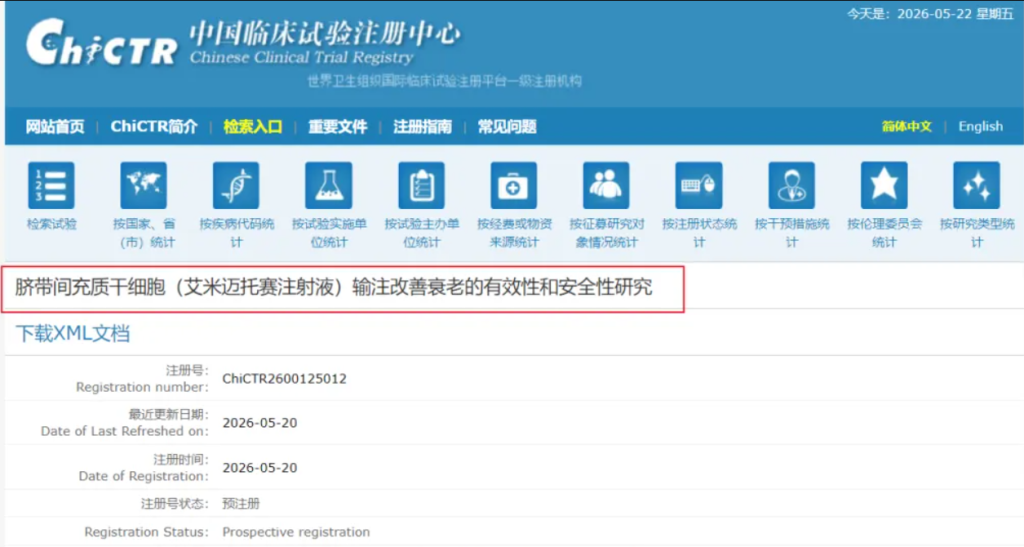The height and width of the screenshot is (547, 1024).
Task: Click the Date of Last Refreshed value 2026-05-20
Action: 259,423
